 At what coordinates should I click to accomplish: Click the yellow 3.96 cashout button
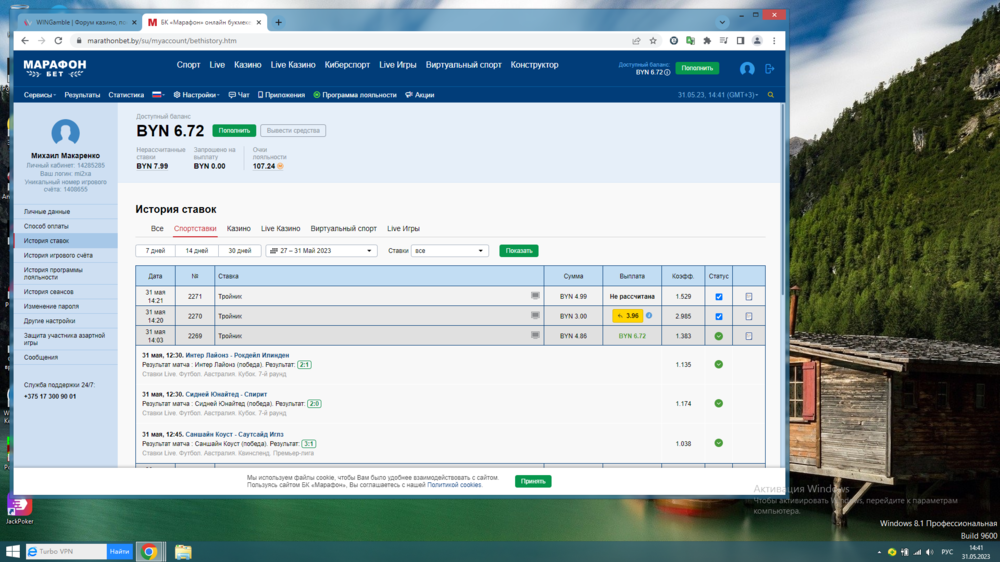pyautogui.click(x=628, y=316)
